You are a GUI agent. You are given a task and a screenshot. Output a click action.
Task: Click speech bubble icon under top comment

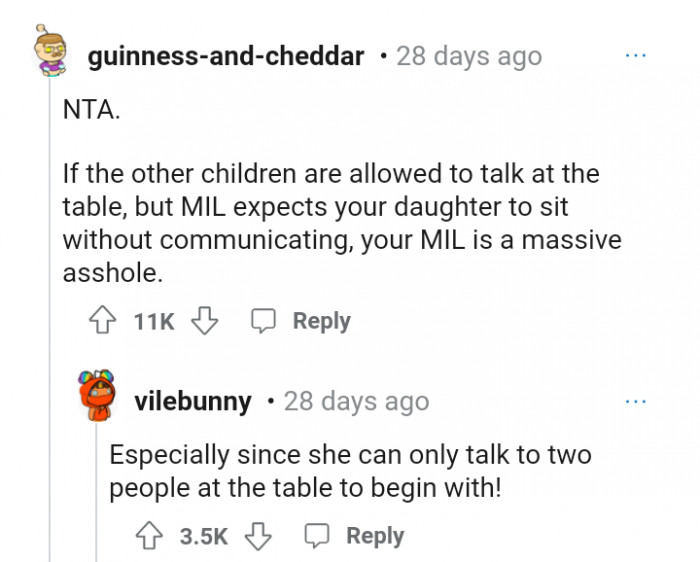[263, 321]
